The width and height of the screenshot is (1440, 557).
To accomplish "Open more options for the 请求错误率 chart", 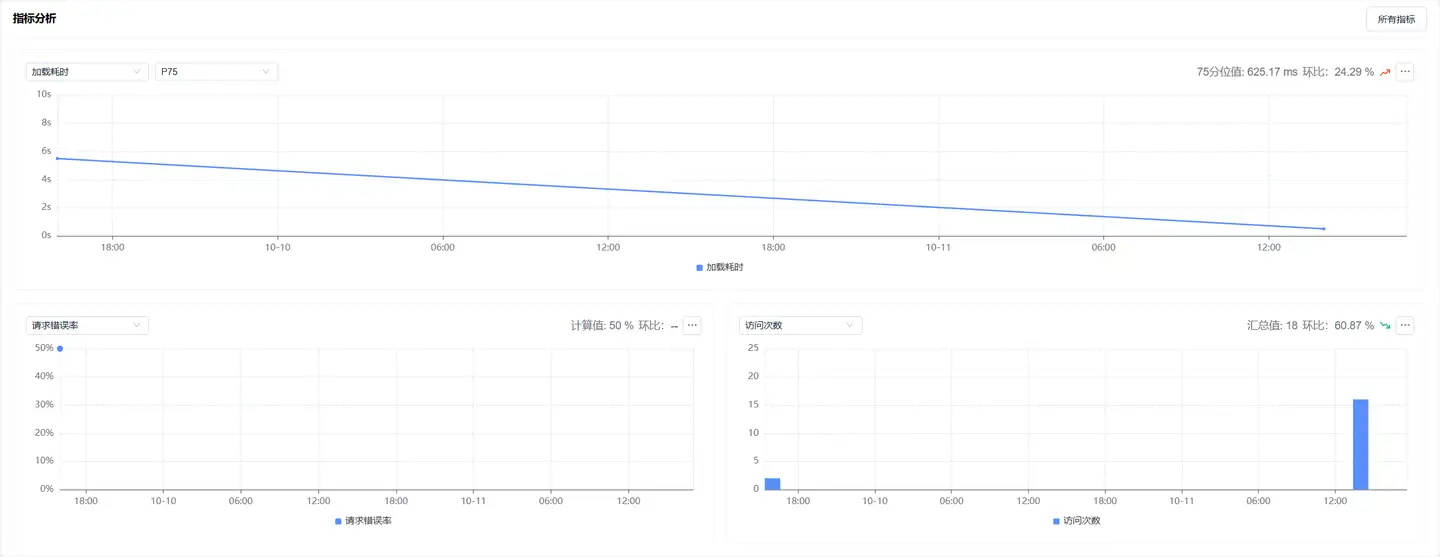I will click(x=692, y=325).
